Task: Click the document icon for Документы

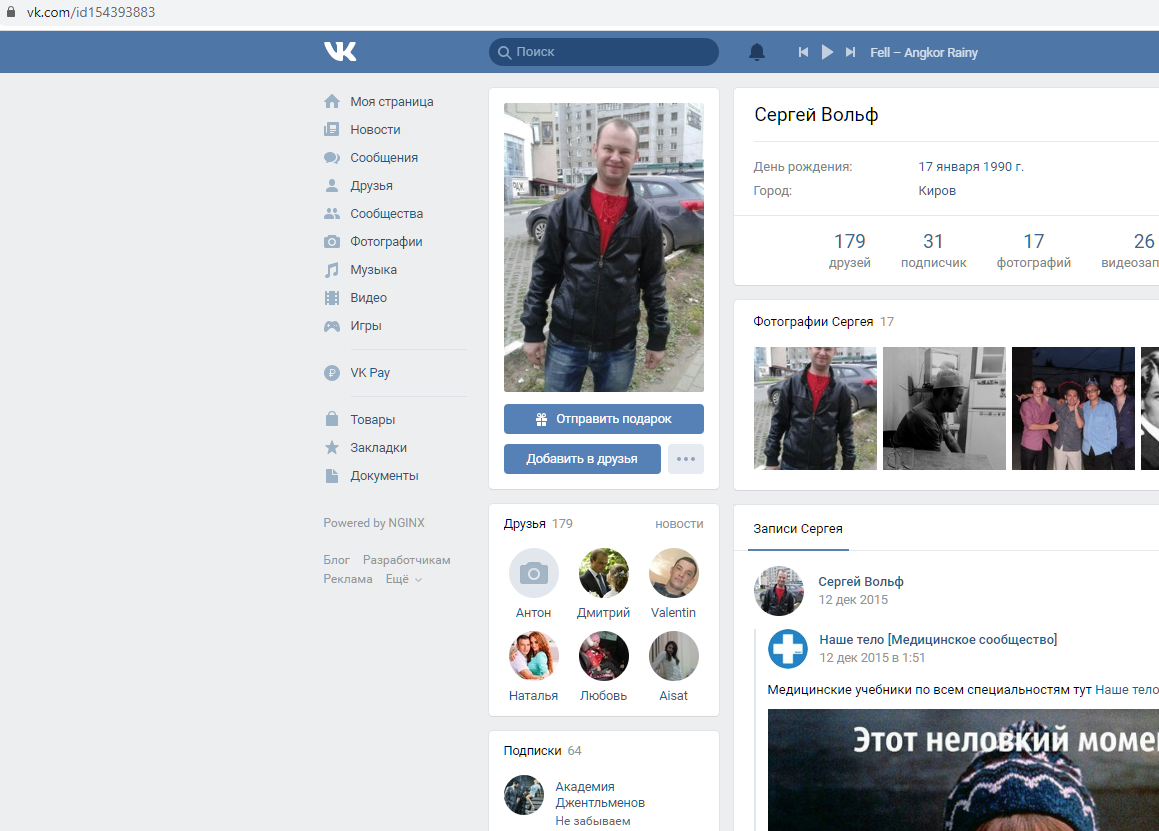Action: click(x=332, y=475)
